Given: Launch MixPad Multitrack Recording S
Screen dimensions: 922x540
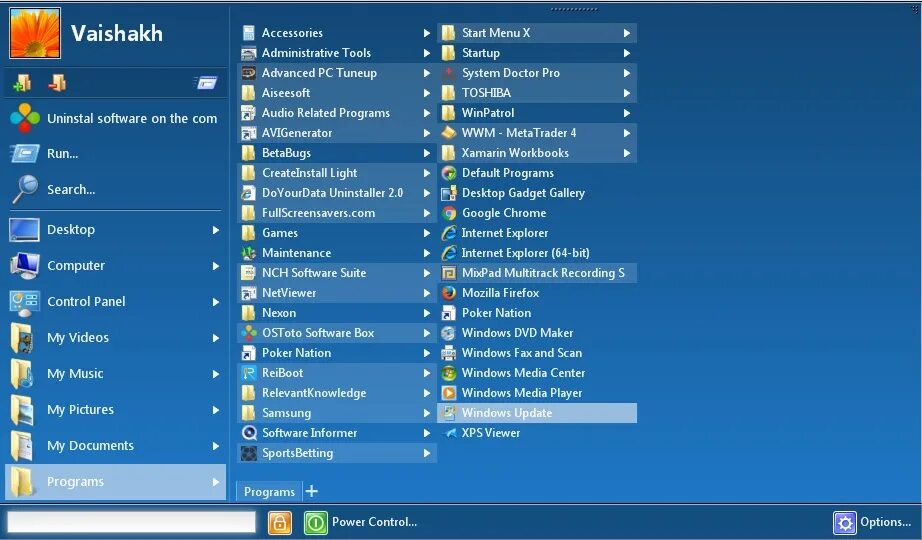Looking at the screenshot, I should coord(536,273).
